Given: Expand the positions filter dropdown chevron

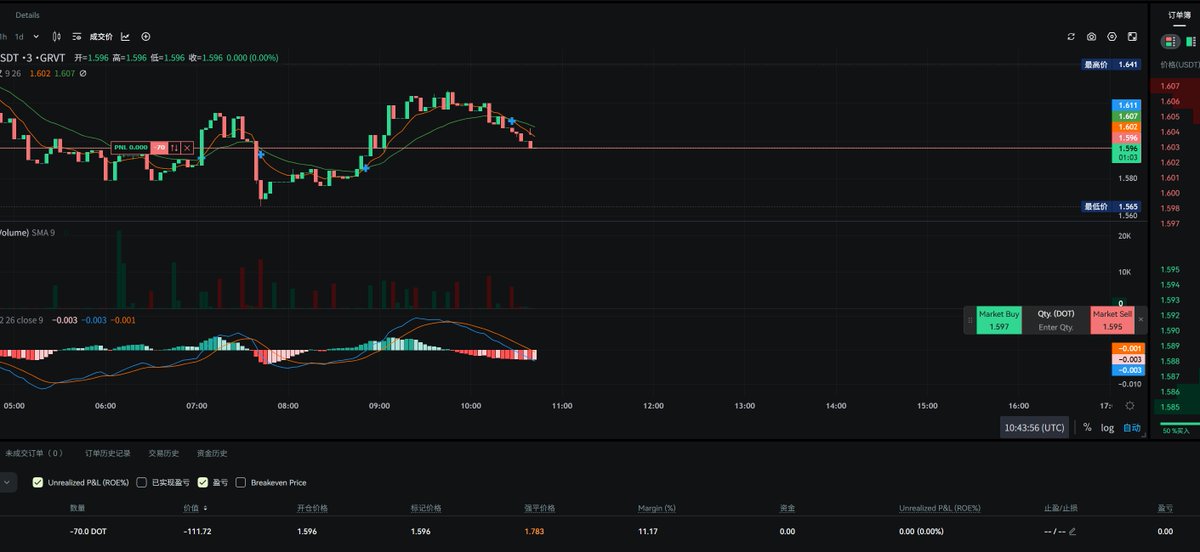Looking at the screenshot, I should pos(8,482).
